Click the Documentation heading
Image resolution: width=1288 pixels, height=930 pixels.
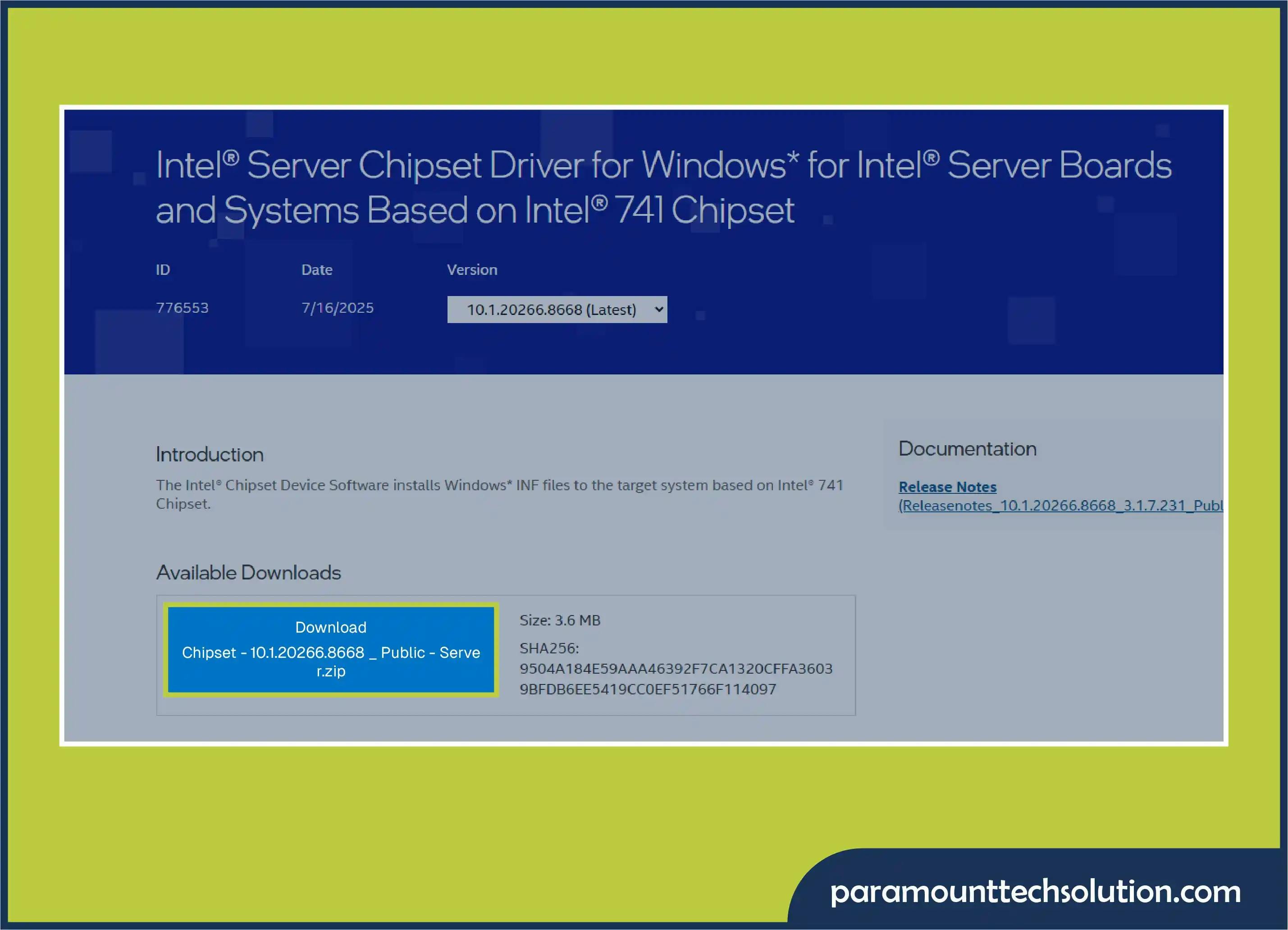pyautogui.click(x=967, y=448)
